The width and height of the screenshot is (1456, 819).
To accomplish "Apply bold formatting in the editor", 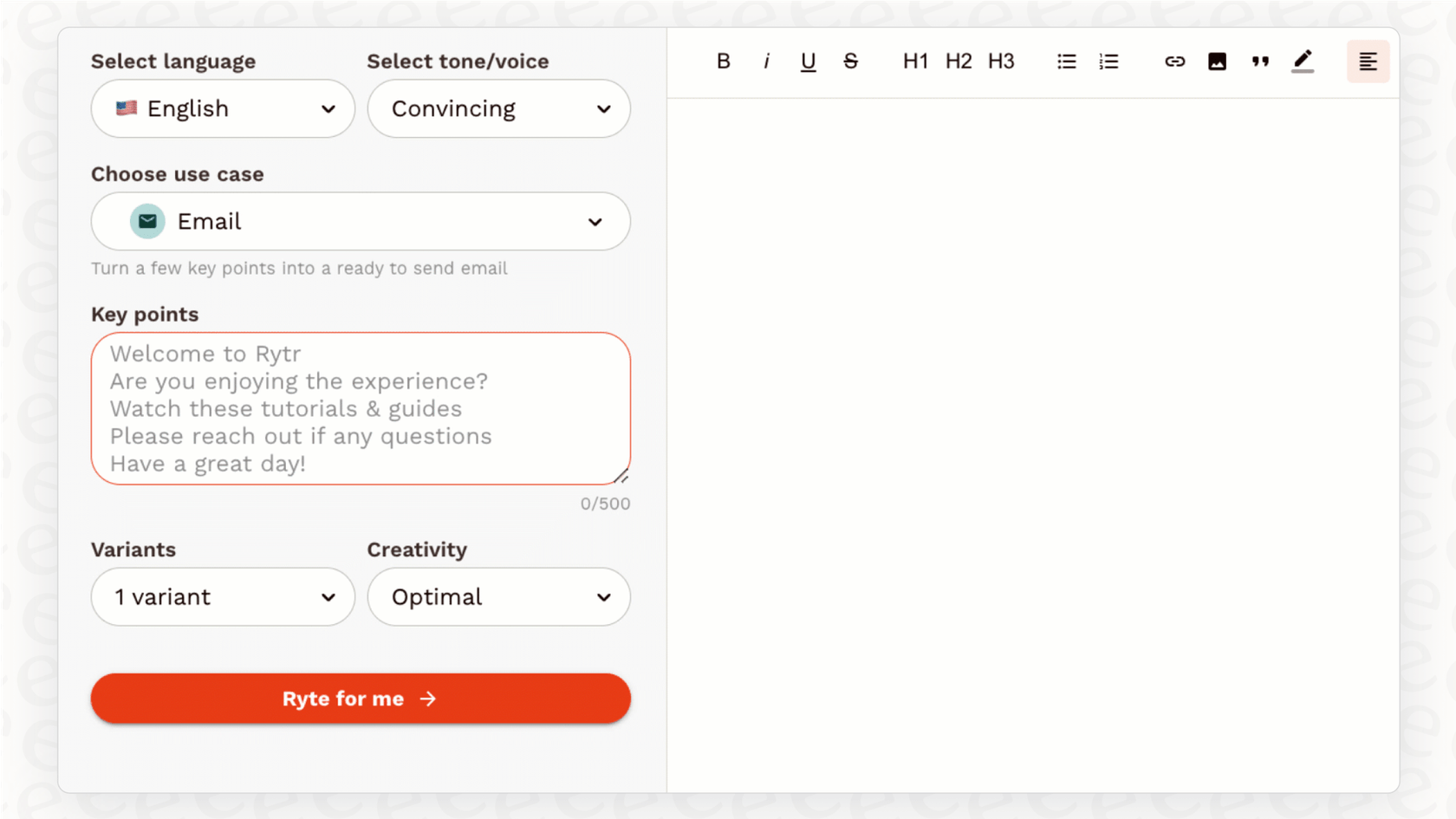I will (x=722, y=61).
